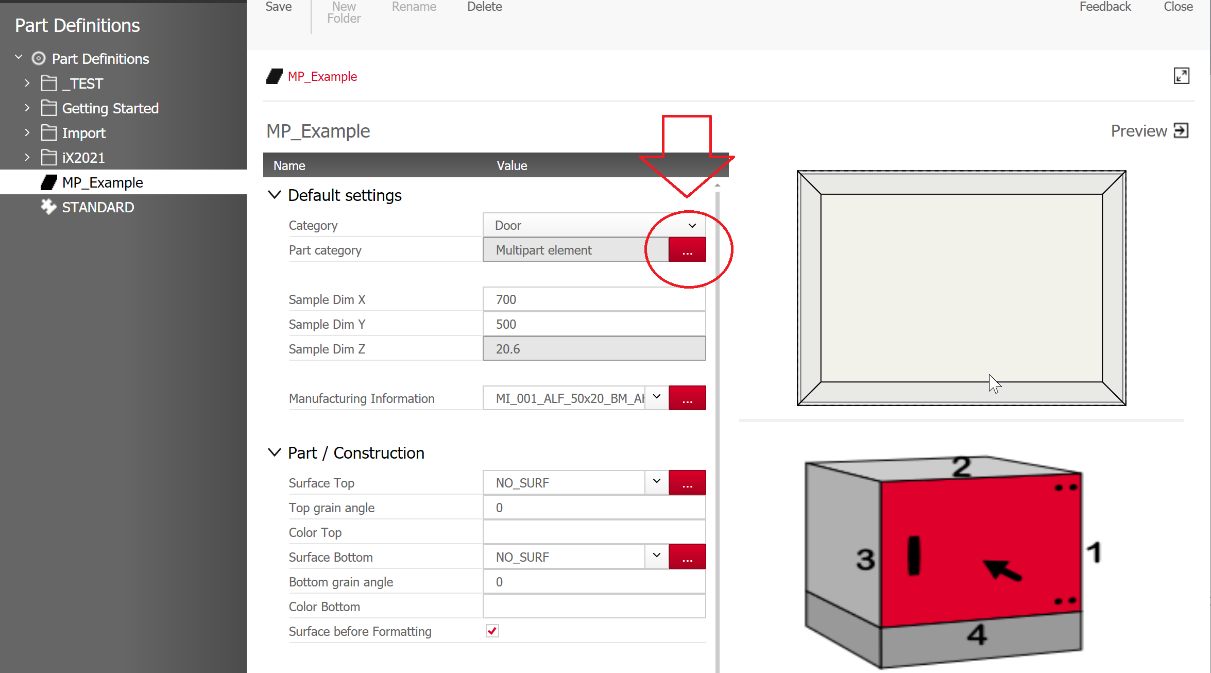Select MP_Example in the tree
Screen dimensions: 1211x673
pyautogui.click(x=102, y=182)
